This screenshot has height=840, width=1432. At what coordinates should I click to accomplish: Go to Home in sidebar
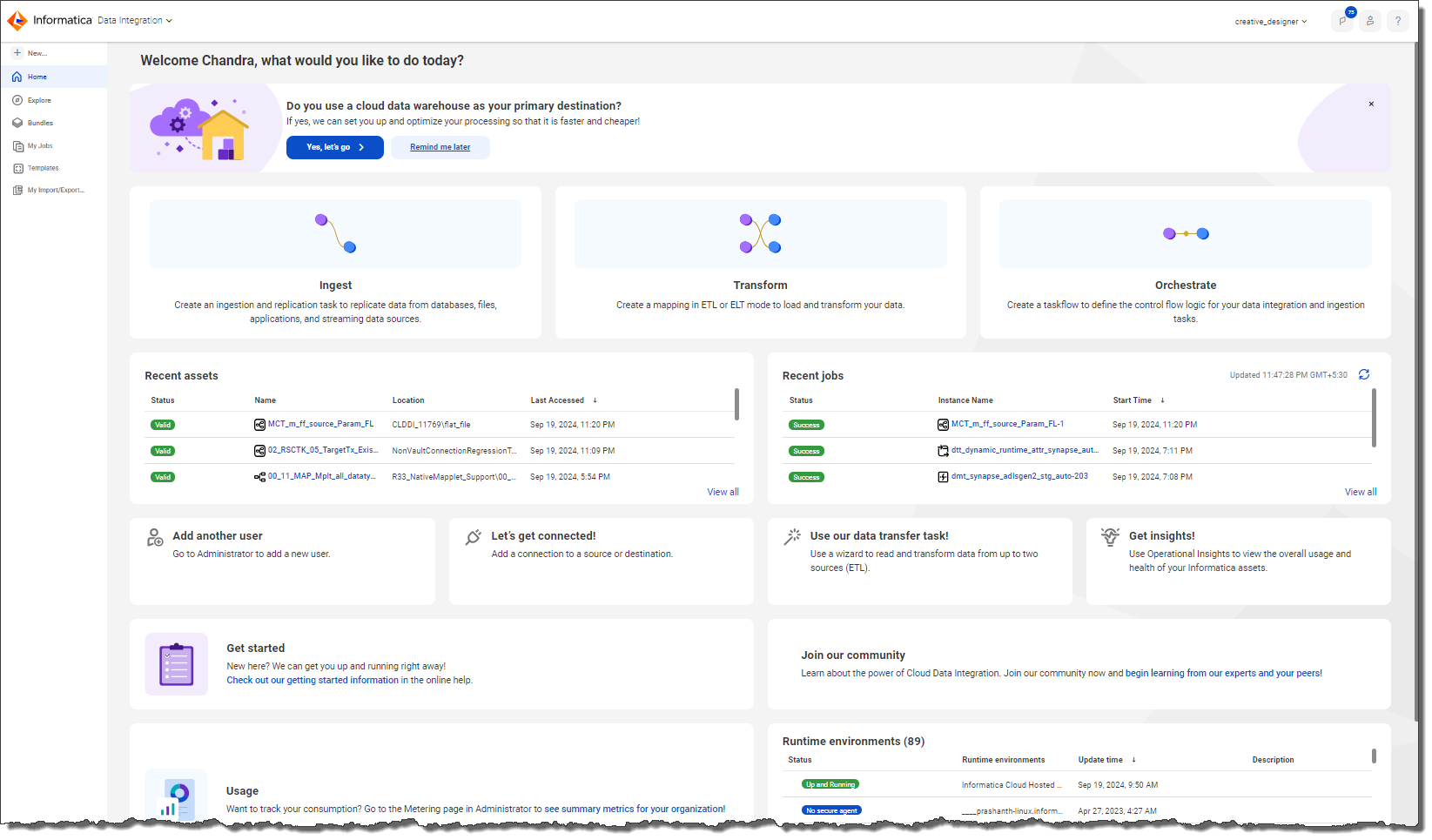[54, 77]
